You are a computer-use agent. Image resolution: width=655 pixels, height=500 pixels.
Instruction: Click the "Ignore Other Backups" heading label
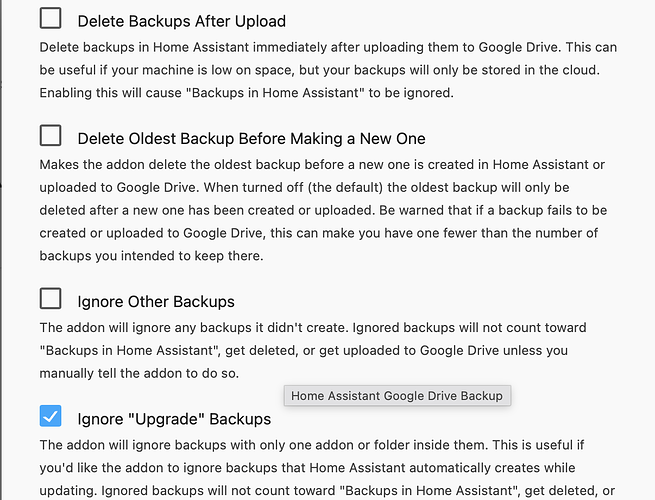pos(156,301)
